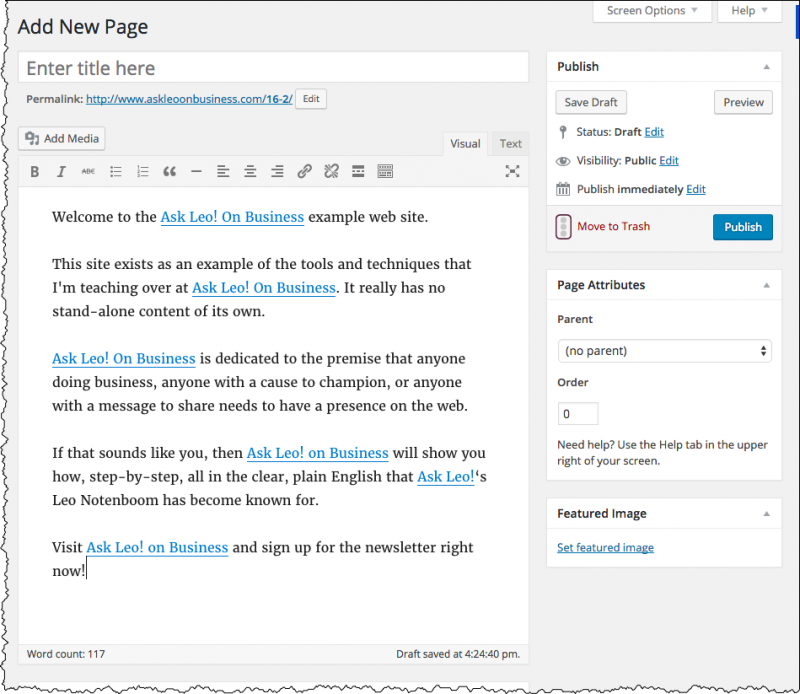Align text center
Screen dimensions: 800x694
pos(250,171)
